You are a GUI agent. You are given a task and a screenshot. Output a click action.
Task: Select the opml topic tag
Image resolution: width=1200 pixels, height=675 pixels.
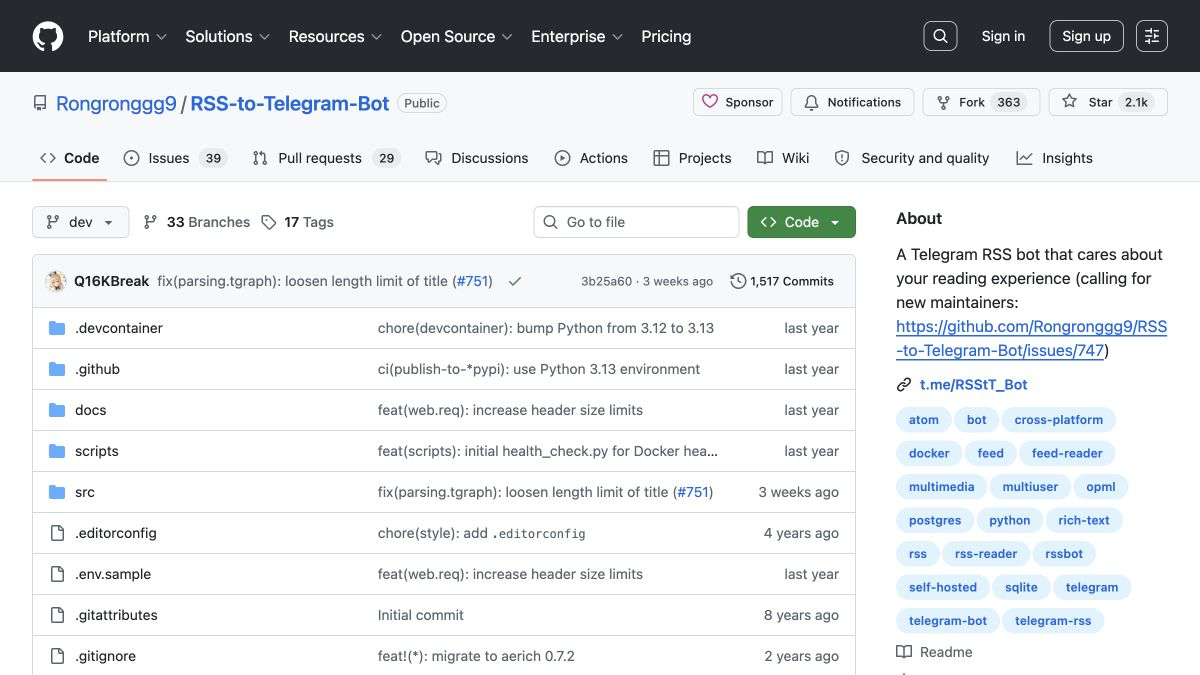click(1100, 487)
